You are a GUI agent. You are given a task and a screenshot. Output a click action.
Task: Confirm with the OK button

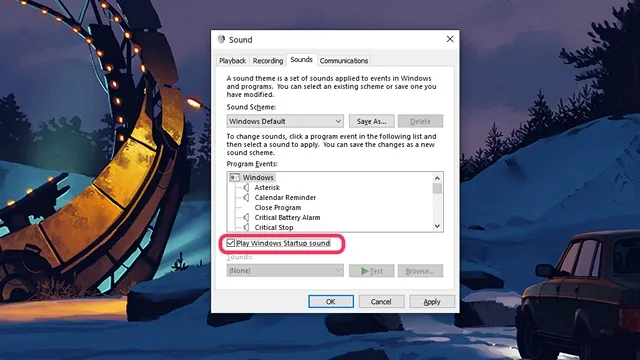tap(331, 302)
